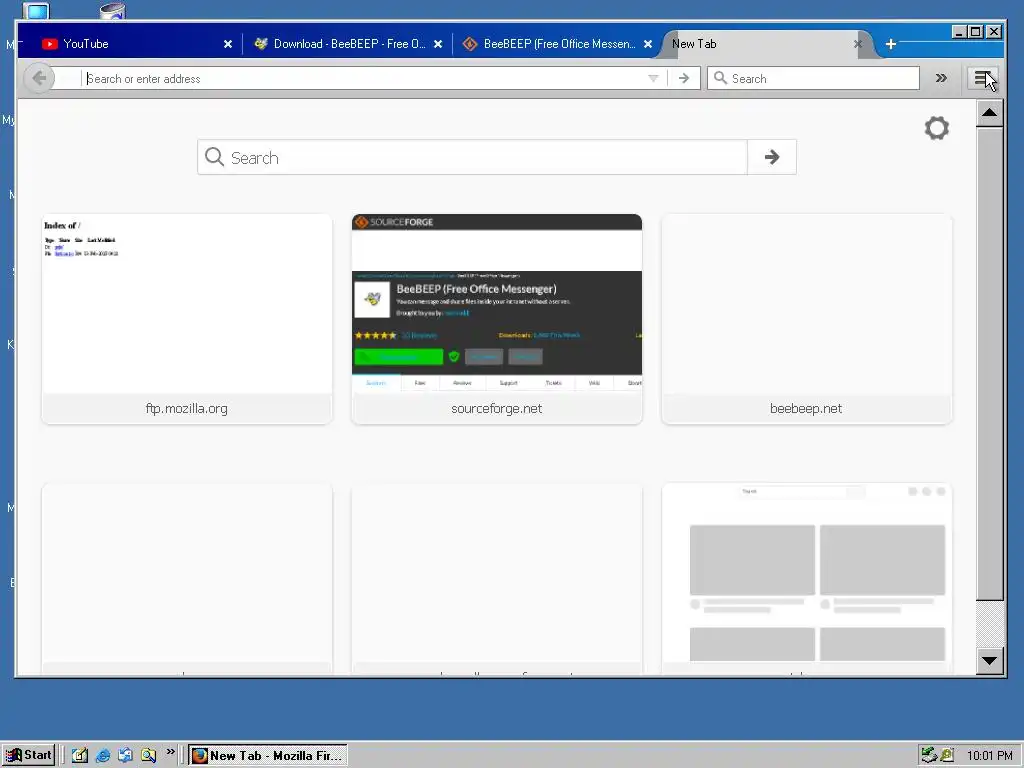Close the 'Download - BeeBEEP' tab

438,44
